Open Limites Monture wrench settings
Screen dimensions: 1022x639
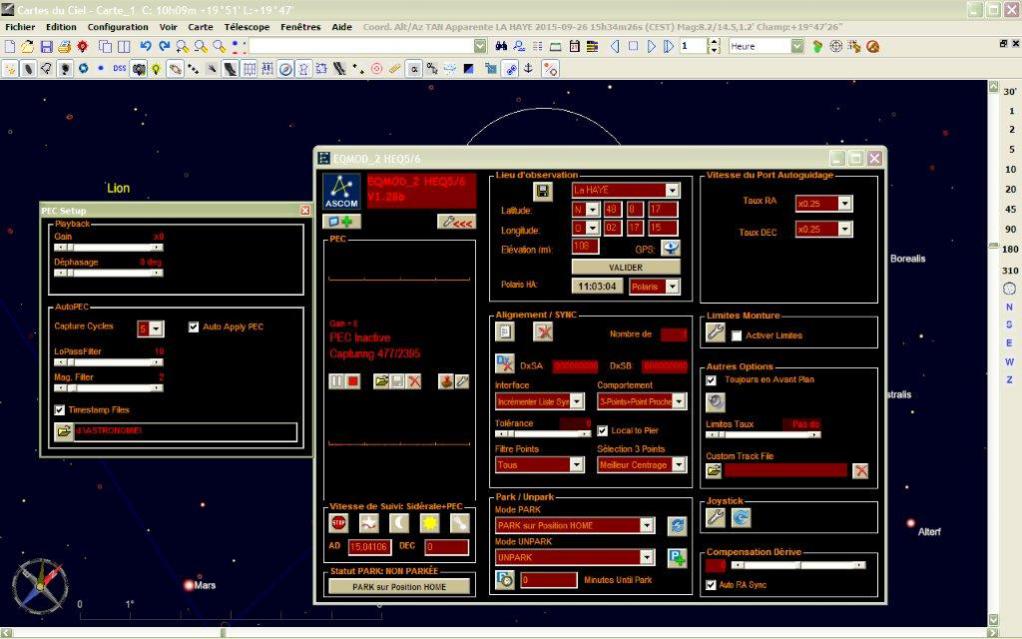(x=716, y=333)
